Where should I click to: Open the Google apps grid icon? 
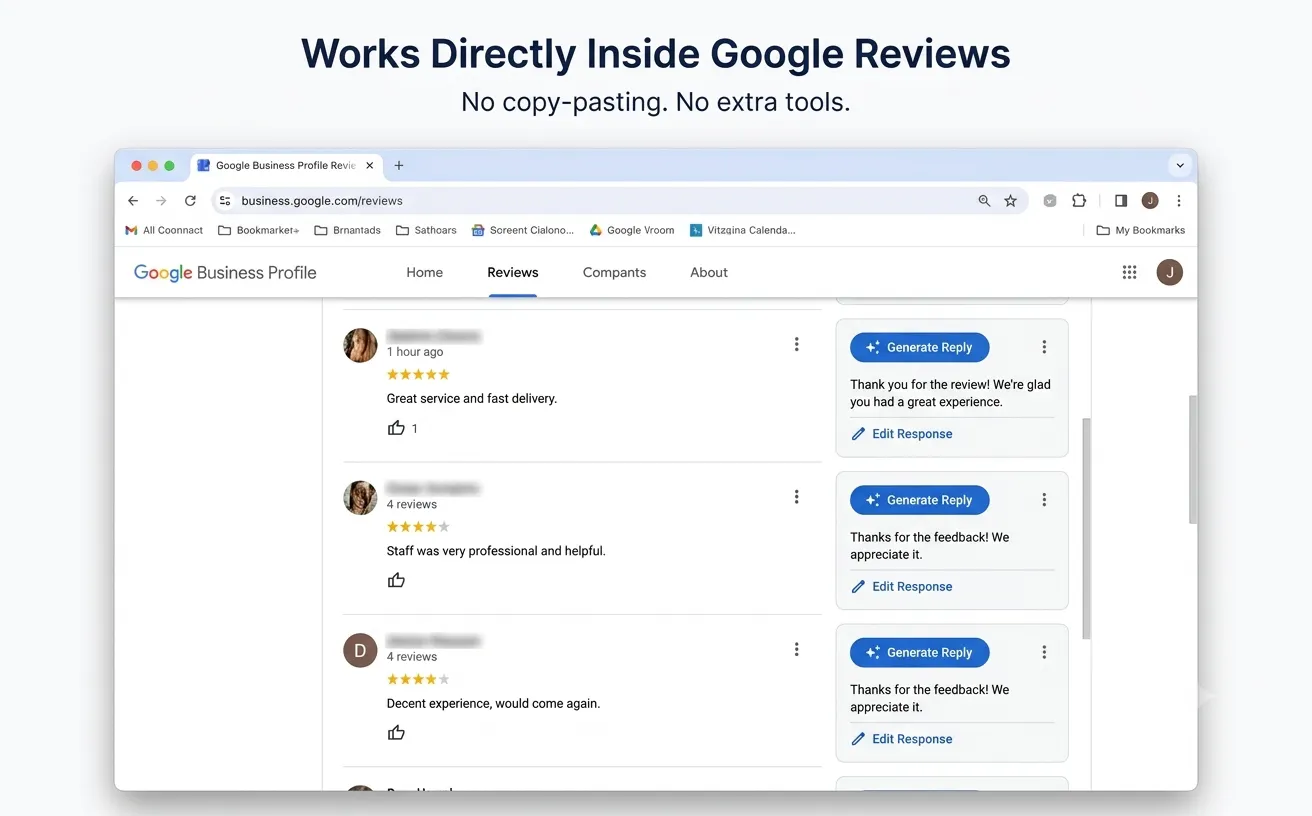pyautogui.click(x=1130, y=272)
